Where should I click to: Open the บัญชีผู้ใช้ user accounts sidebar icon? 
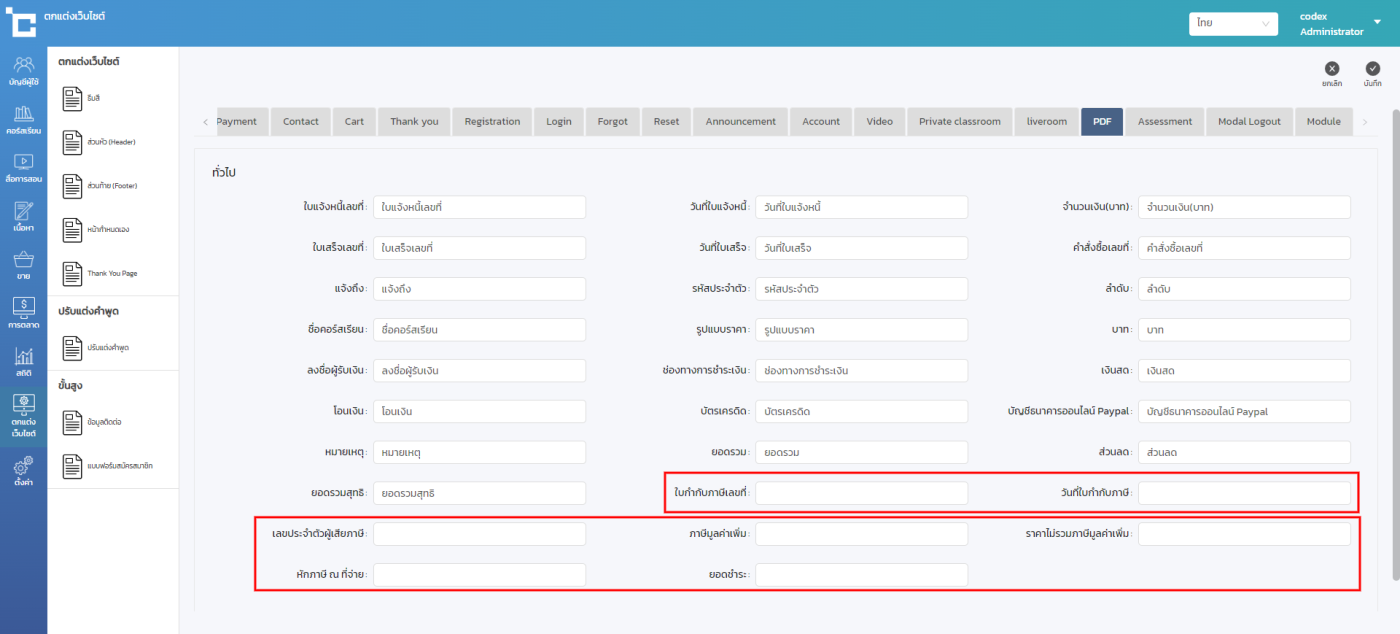click(x=23, y=70)
